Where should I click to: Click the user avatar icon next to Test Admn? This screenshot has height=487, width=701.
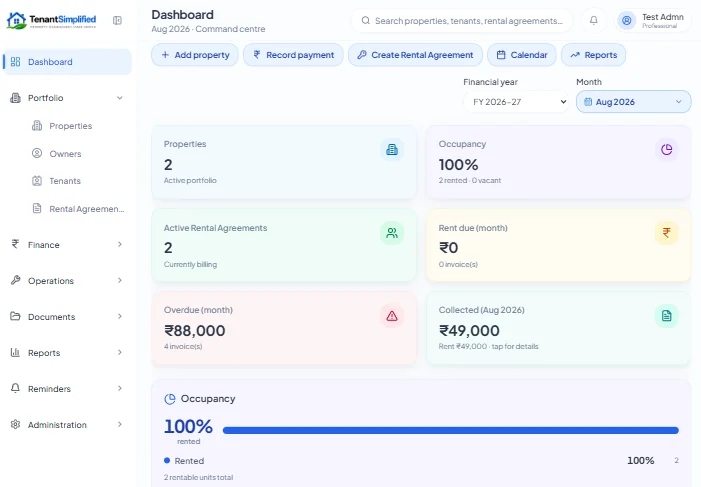point(627,21)
